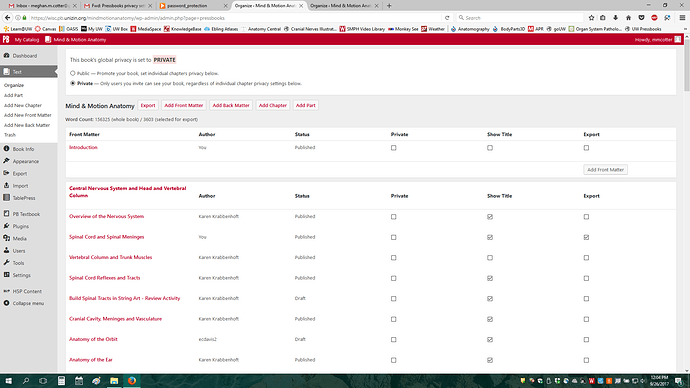Open the Anatomy of the Orbit chapter
The width and height of the screenshot is (690, 388).
tap(93, 339)
